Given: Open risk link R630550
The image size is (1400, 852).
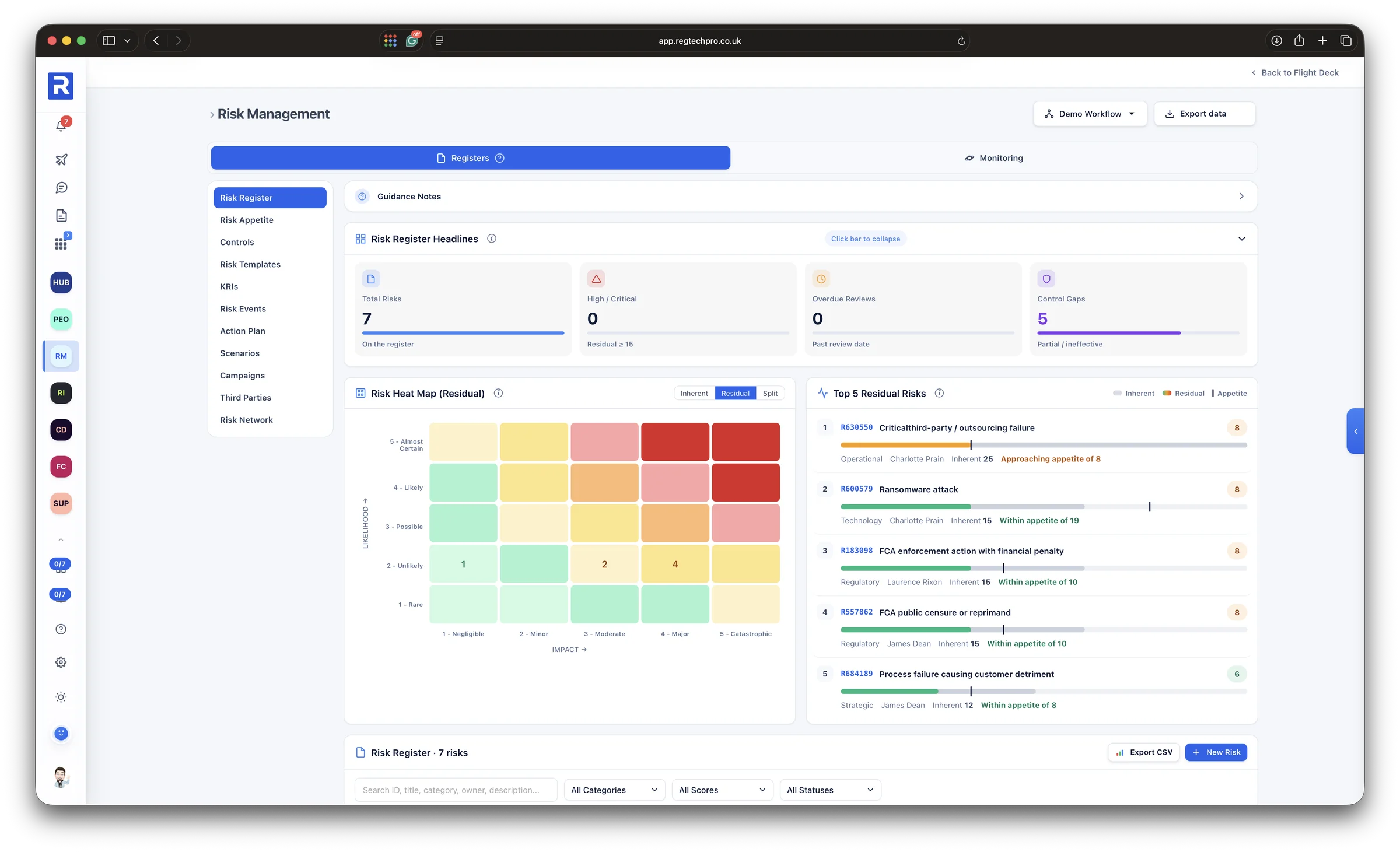Looking at the screenshot, I should click(x=856, y=427).
